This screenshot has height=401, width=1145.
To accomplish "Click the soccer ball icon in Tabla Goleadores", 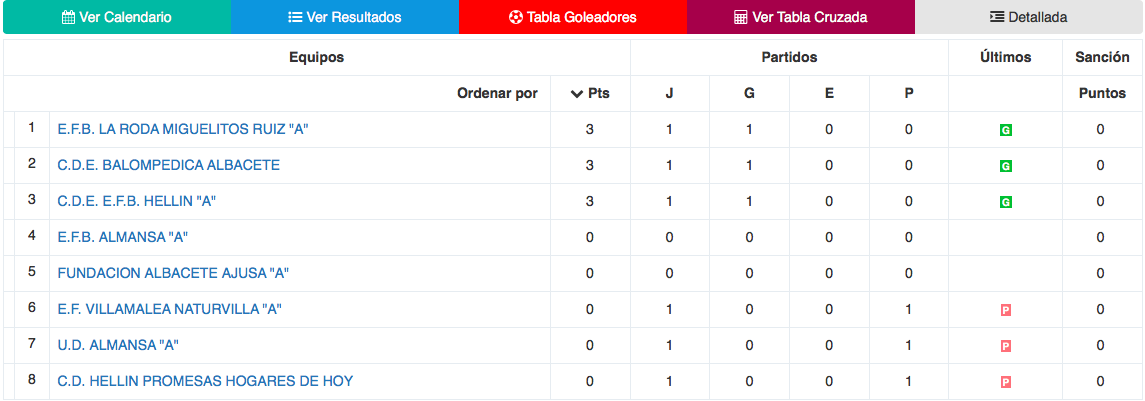I will click(516, 18).
